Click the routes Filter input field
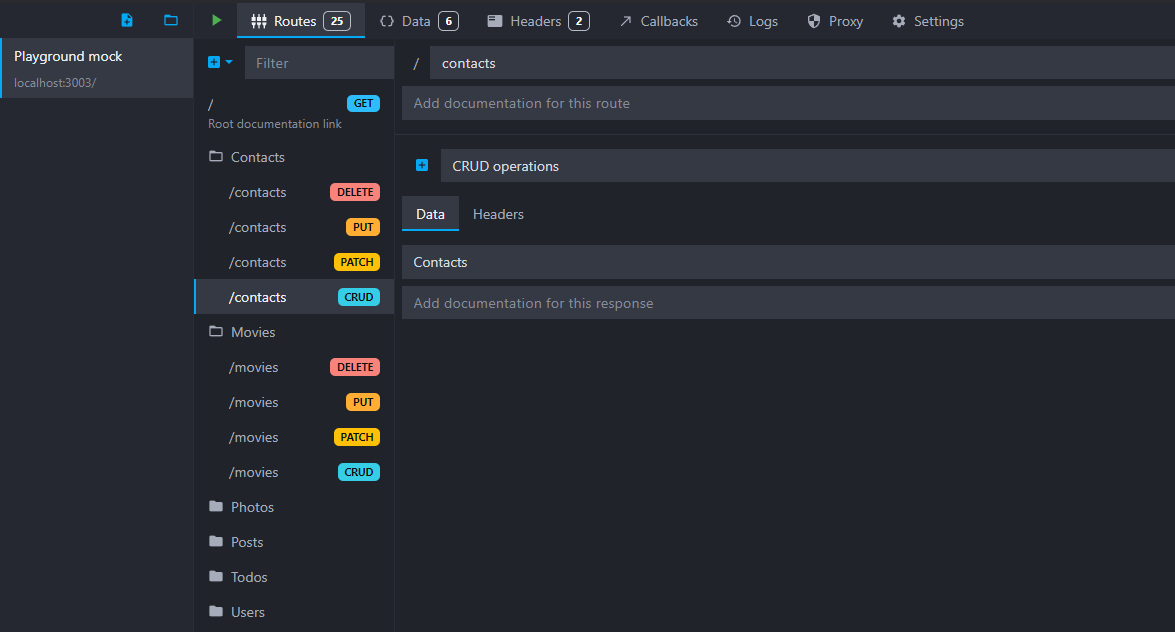The height and width of the screenshot is (632, 1175). click(x=320, y=63)
